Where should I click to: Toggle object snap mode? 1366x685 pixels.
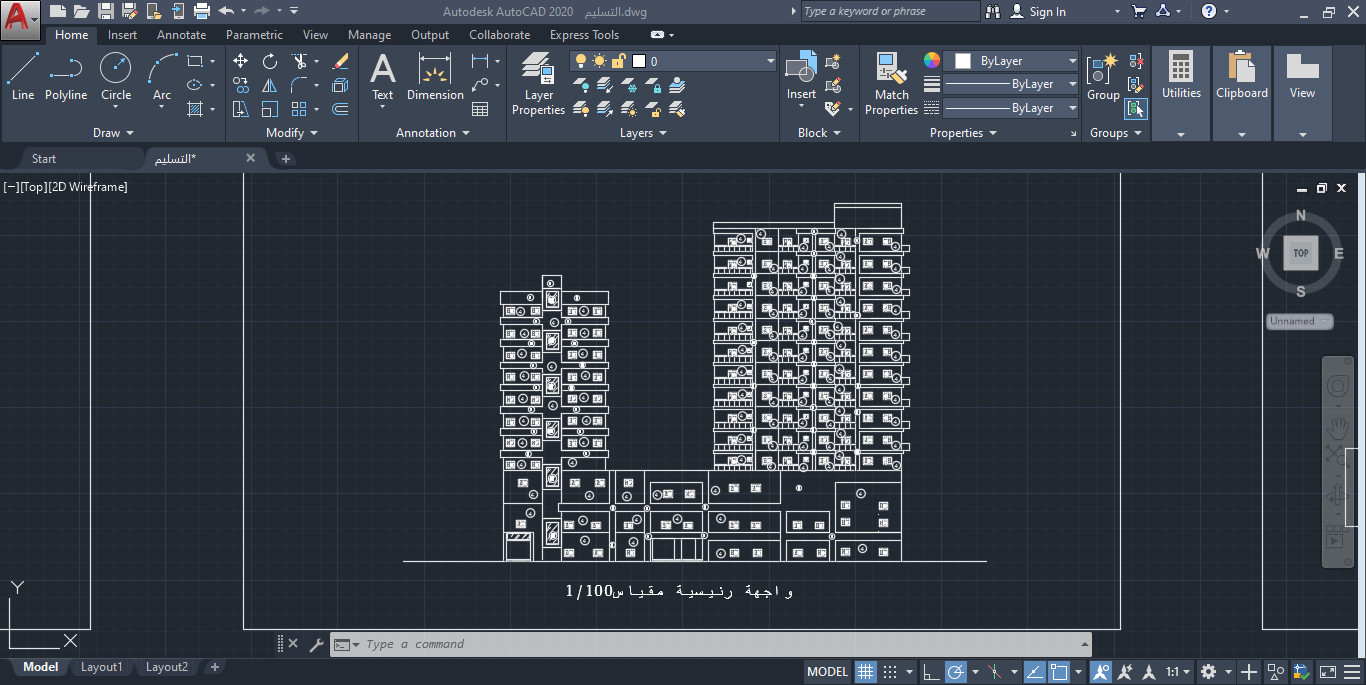pos(1060,671)
